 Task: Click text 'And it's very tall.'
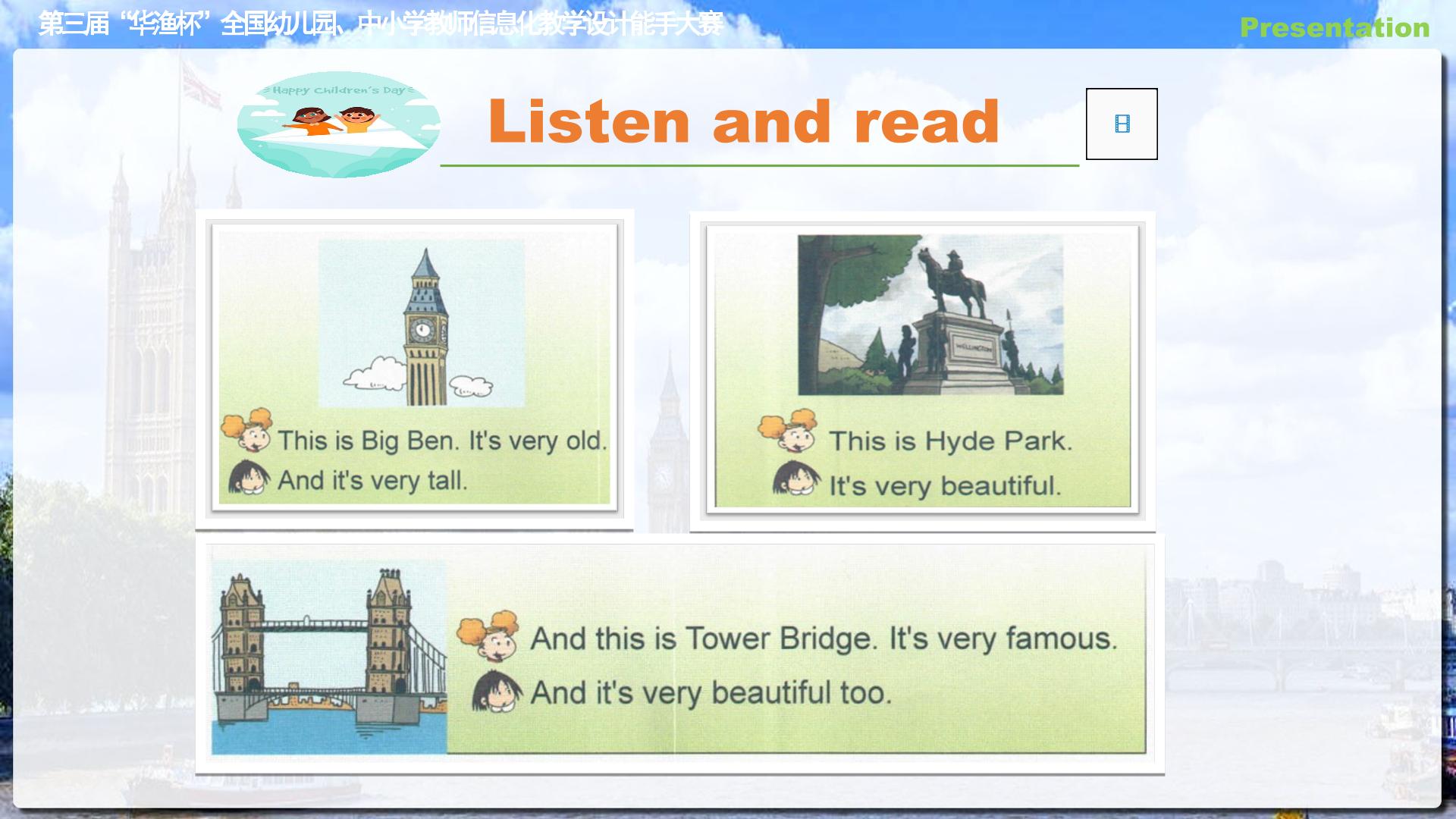click(x=372, y=480)
